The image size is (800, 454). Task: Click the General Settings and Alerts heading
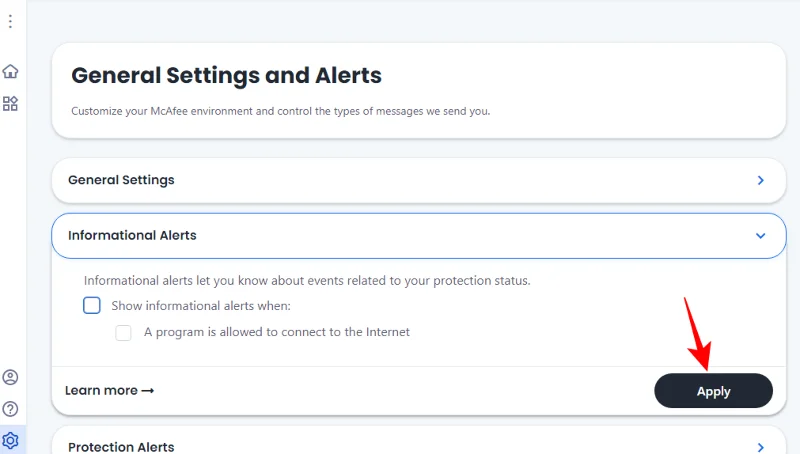coord(226,76)
